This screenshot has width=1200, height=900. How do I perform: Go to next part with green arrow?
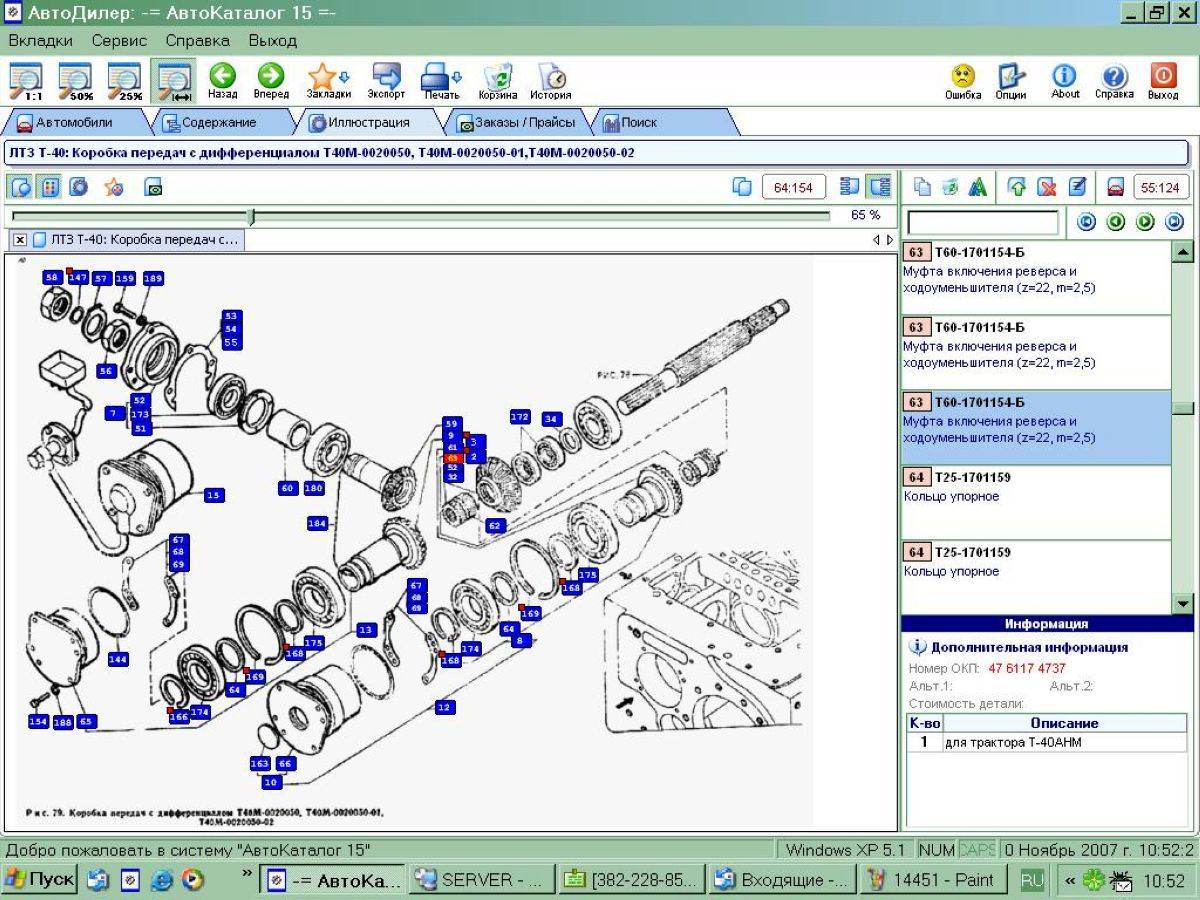(x=1146, y=222)
